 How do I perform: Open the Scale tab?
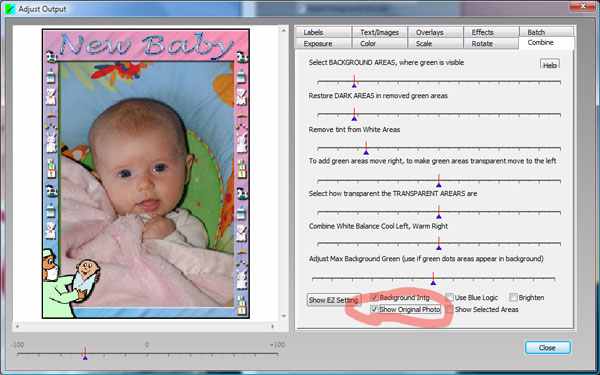[x=435, y=44]
